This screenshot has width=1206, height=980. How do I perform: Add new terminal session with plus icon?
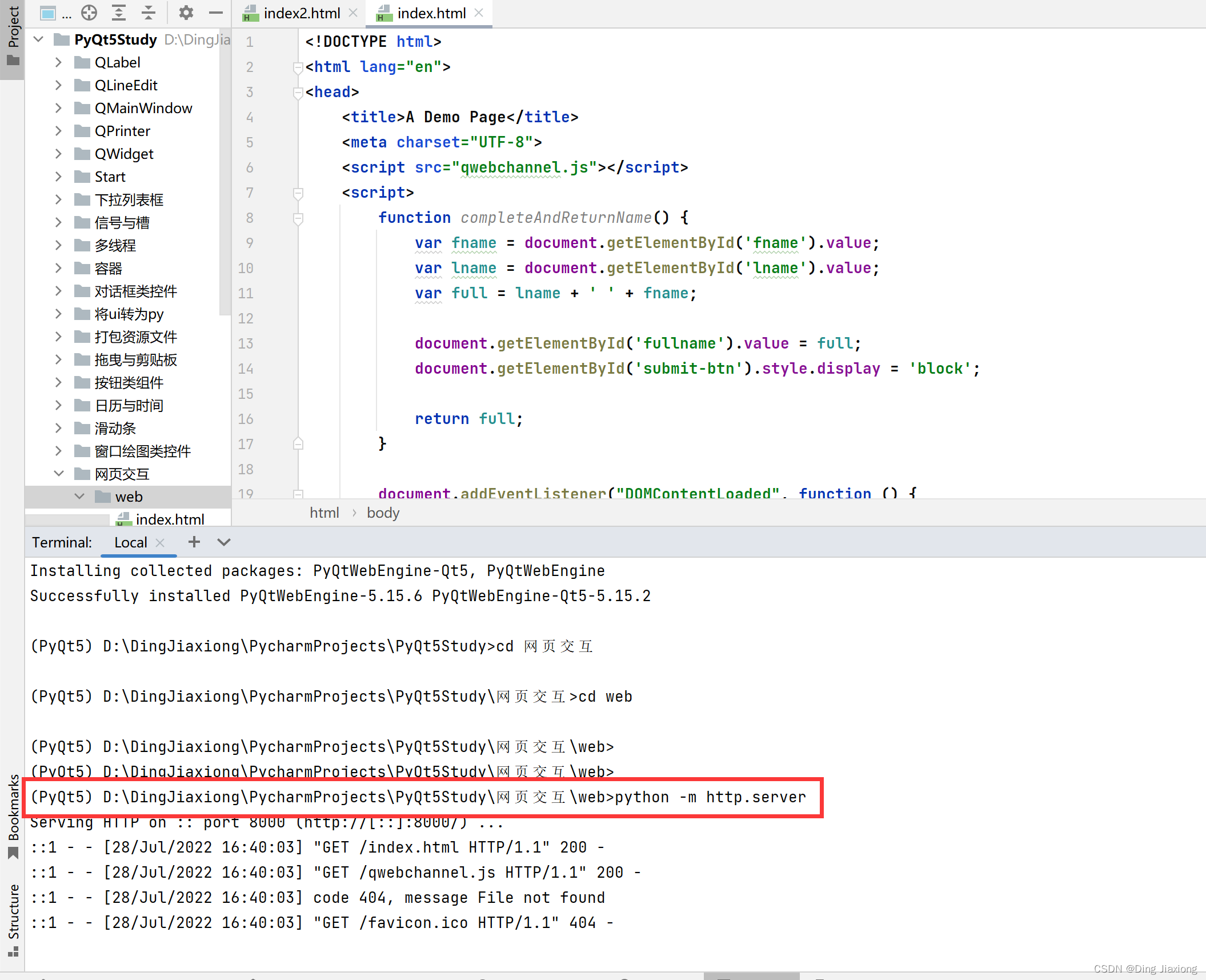coord(194,542)
